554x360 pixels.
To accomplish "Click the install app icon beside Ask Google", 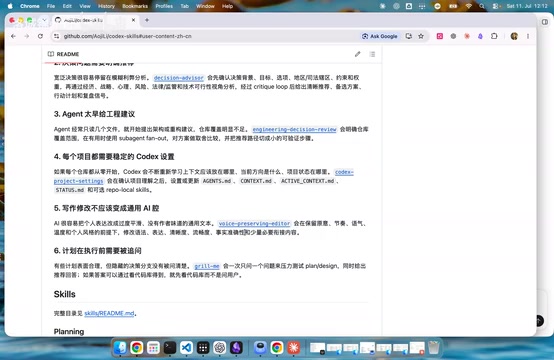I will [x=409, y=36].
